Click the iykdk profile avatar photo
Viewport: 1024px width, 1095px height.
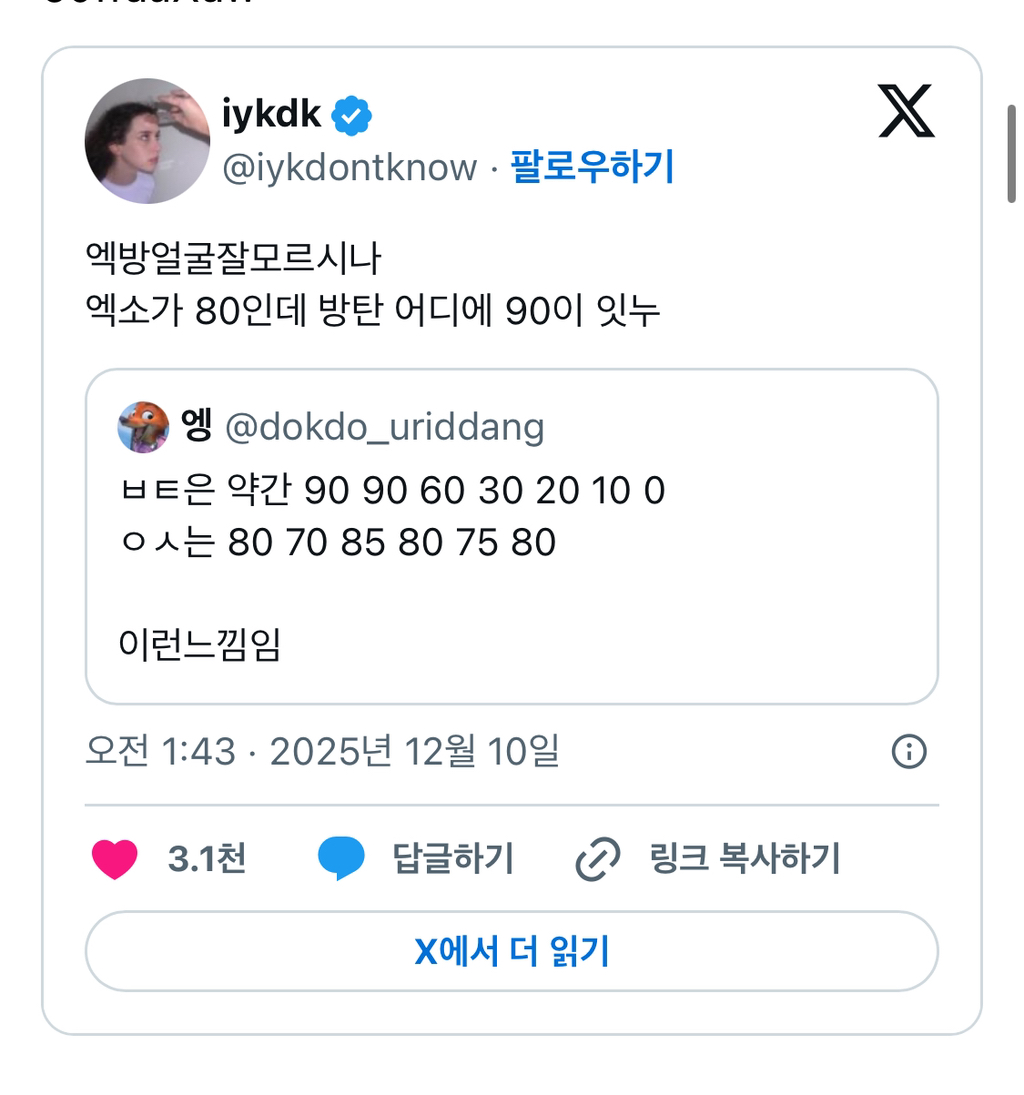pyautogui.click(x=147, y=141)
